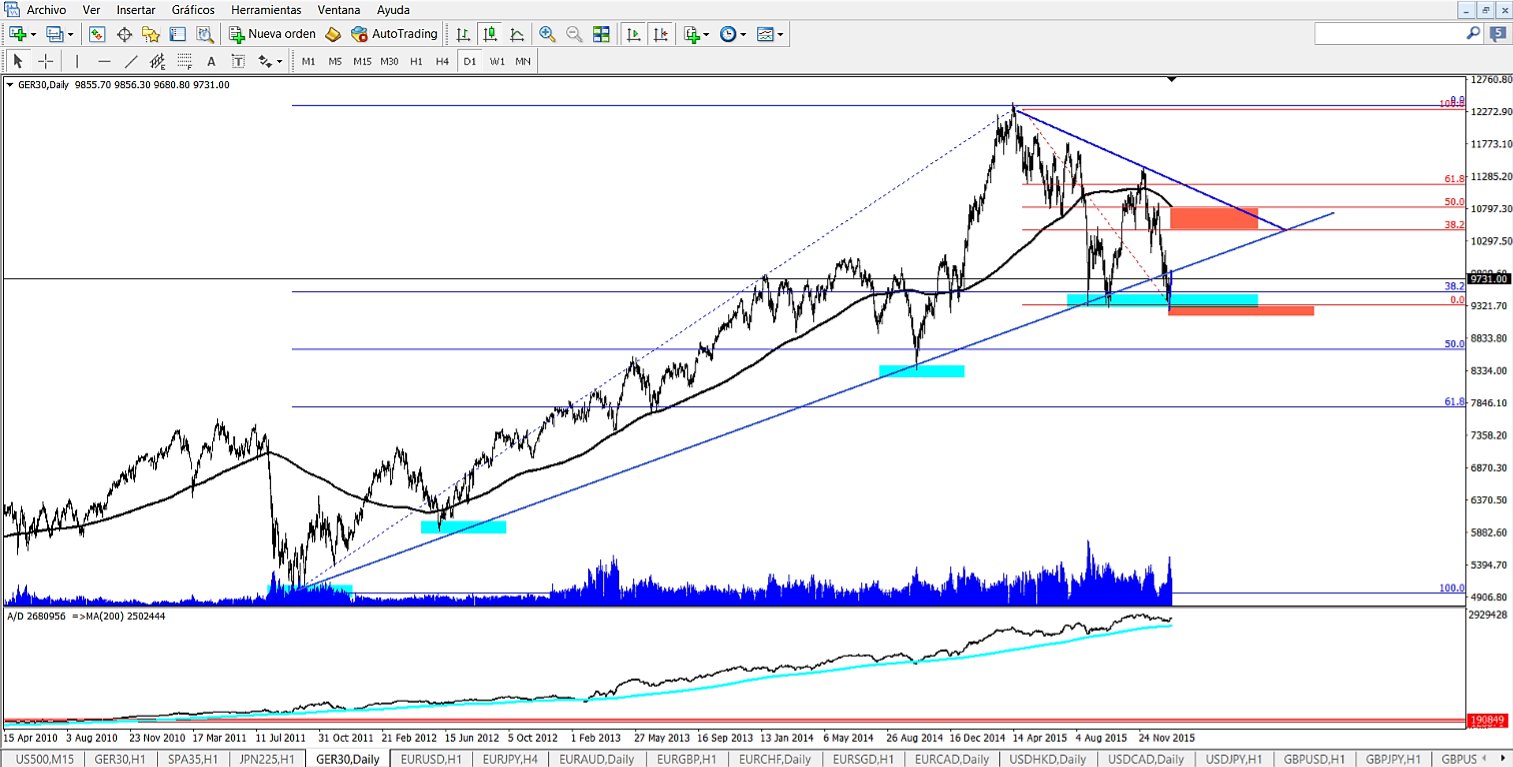Enable chart auto scroll

tap(633, 33)
